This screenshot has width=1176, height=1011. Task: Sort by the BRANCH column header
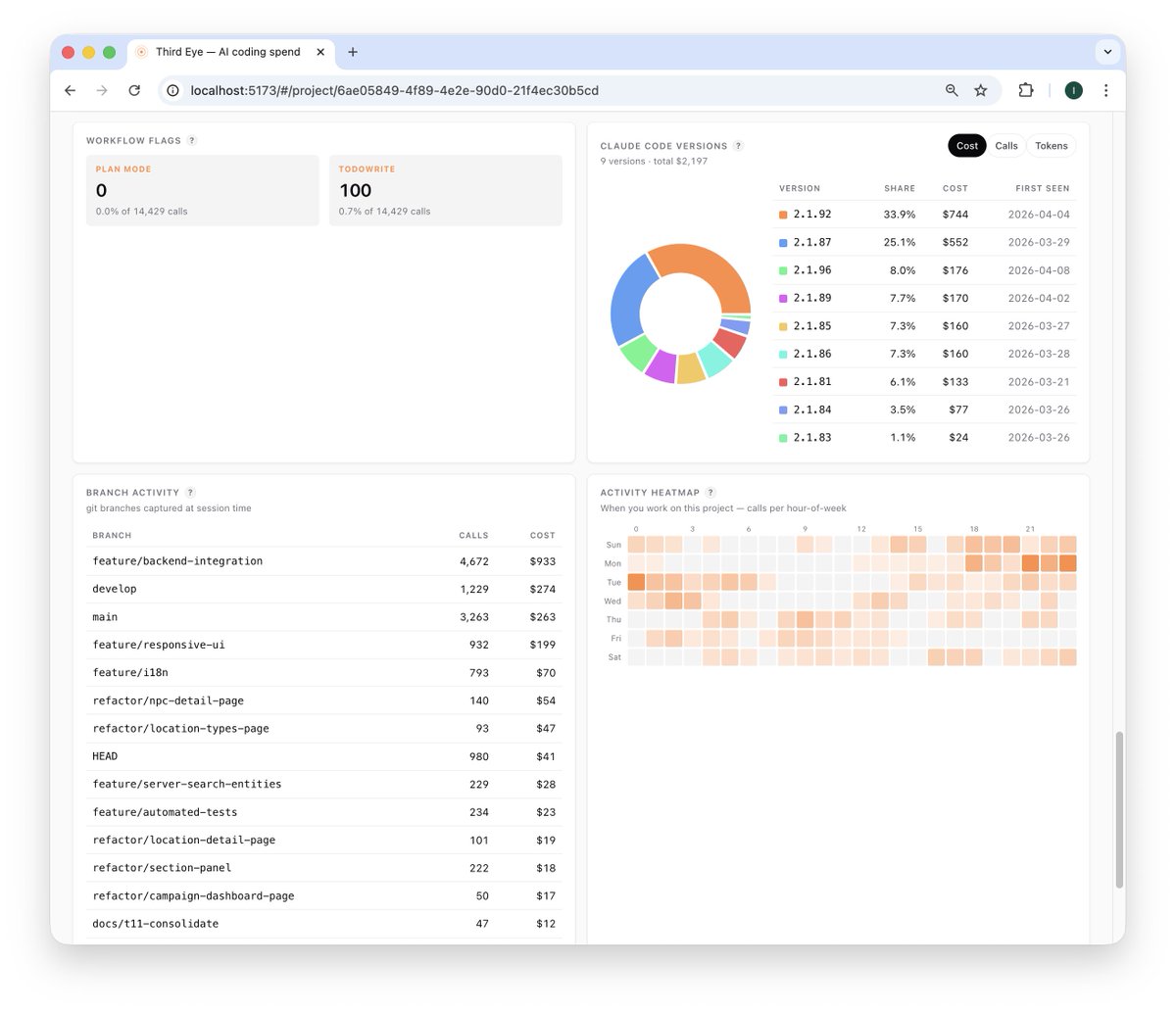112,536
